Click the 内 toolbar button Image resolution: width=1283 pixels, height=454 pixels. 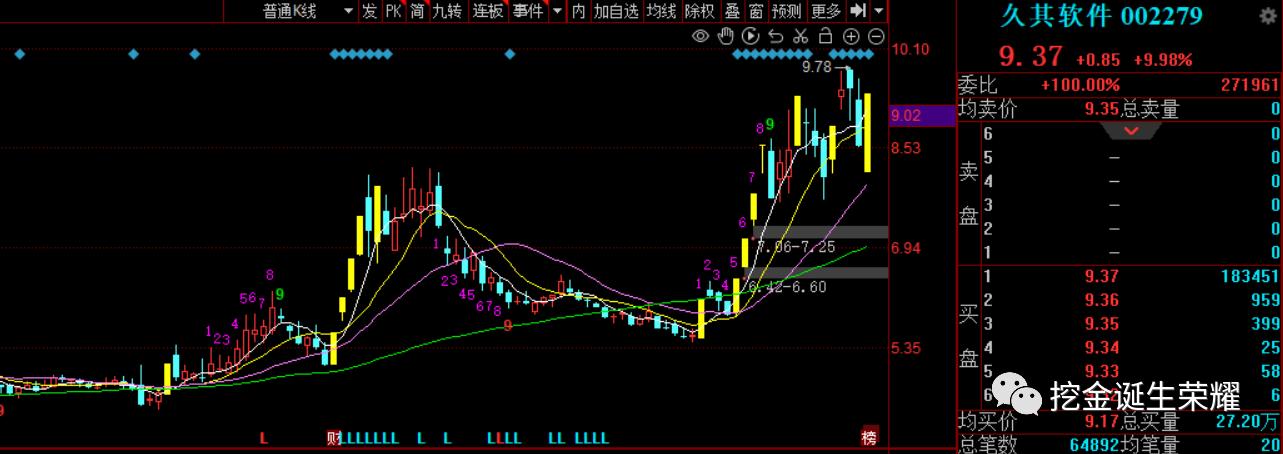(579, 11)
